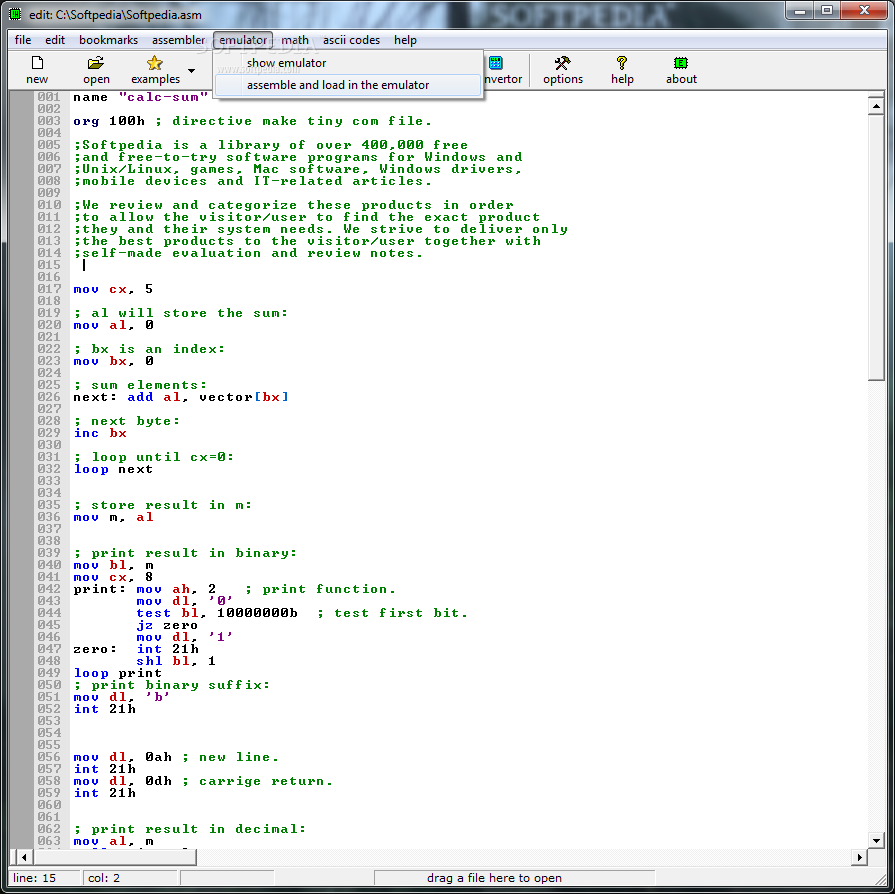Click the vertical scrollbar thumb
Viewport: 895px width, 894px height.
pos(876,247)
